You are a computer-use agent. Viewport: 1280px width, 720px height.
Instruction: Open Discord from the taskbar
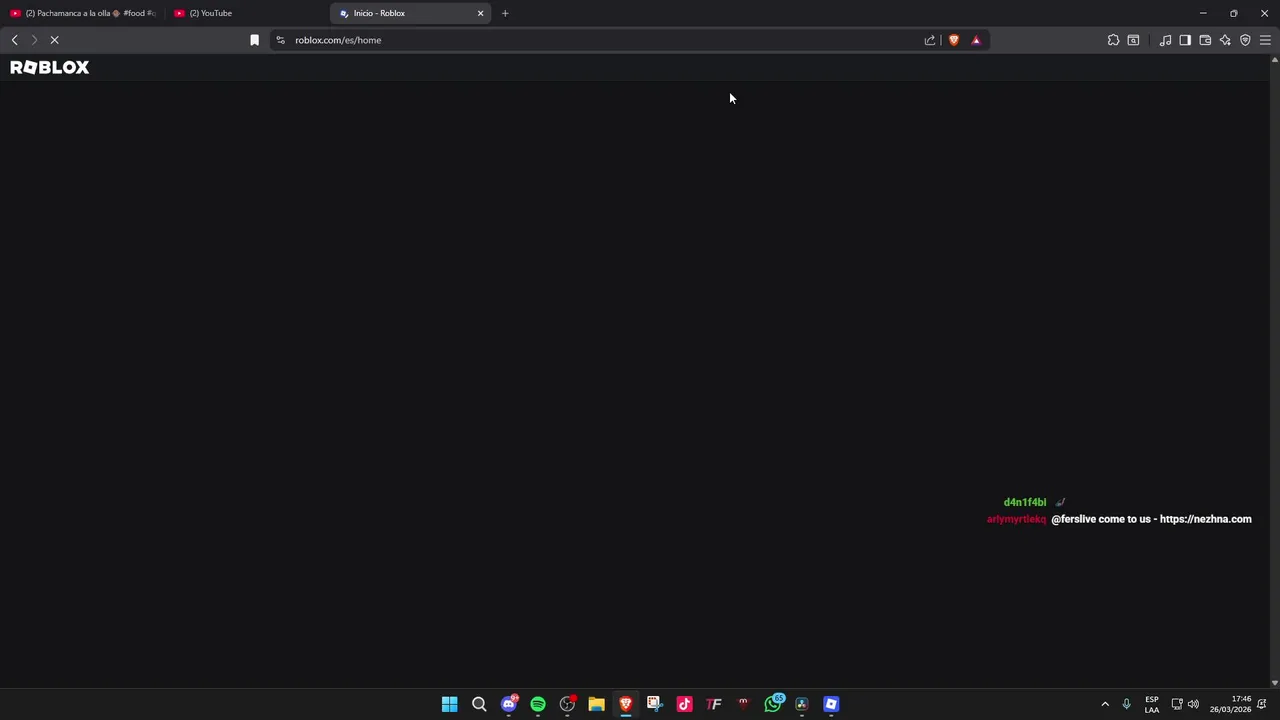coord(508,704)
